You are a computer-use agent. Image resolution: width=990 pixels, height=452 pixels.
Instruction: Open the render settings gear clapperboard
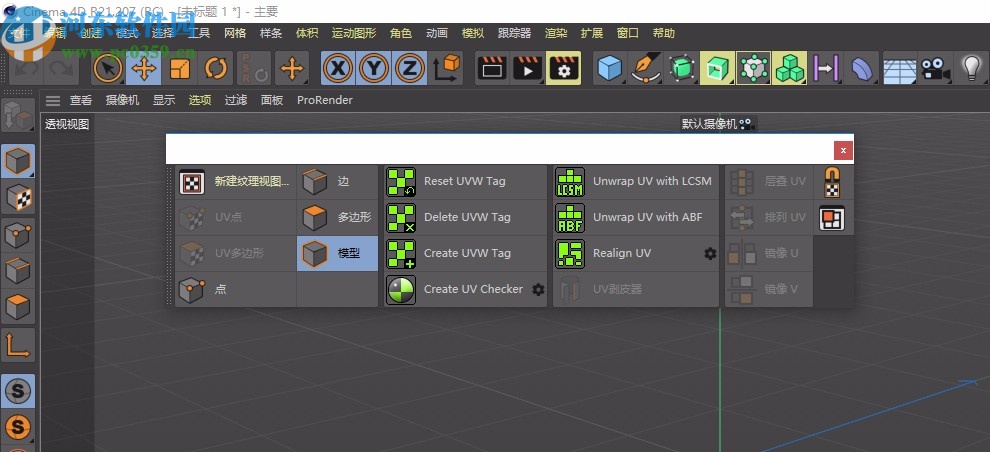tap(564, 68)
